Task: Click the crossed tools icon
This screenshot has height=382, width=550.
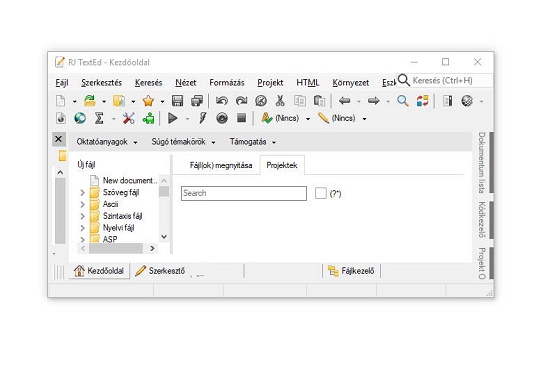Action: click(x=128, y=118)
